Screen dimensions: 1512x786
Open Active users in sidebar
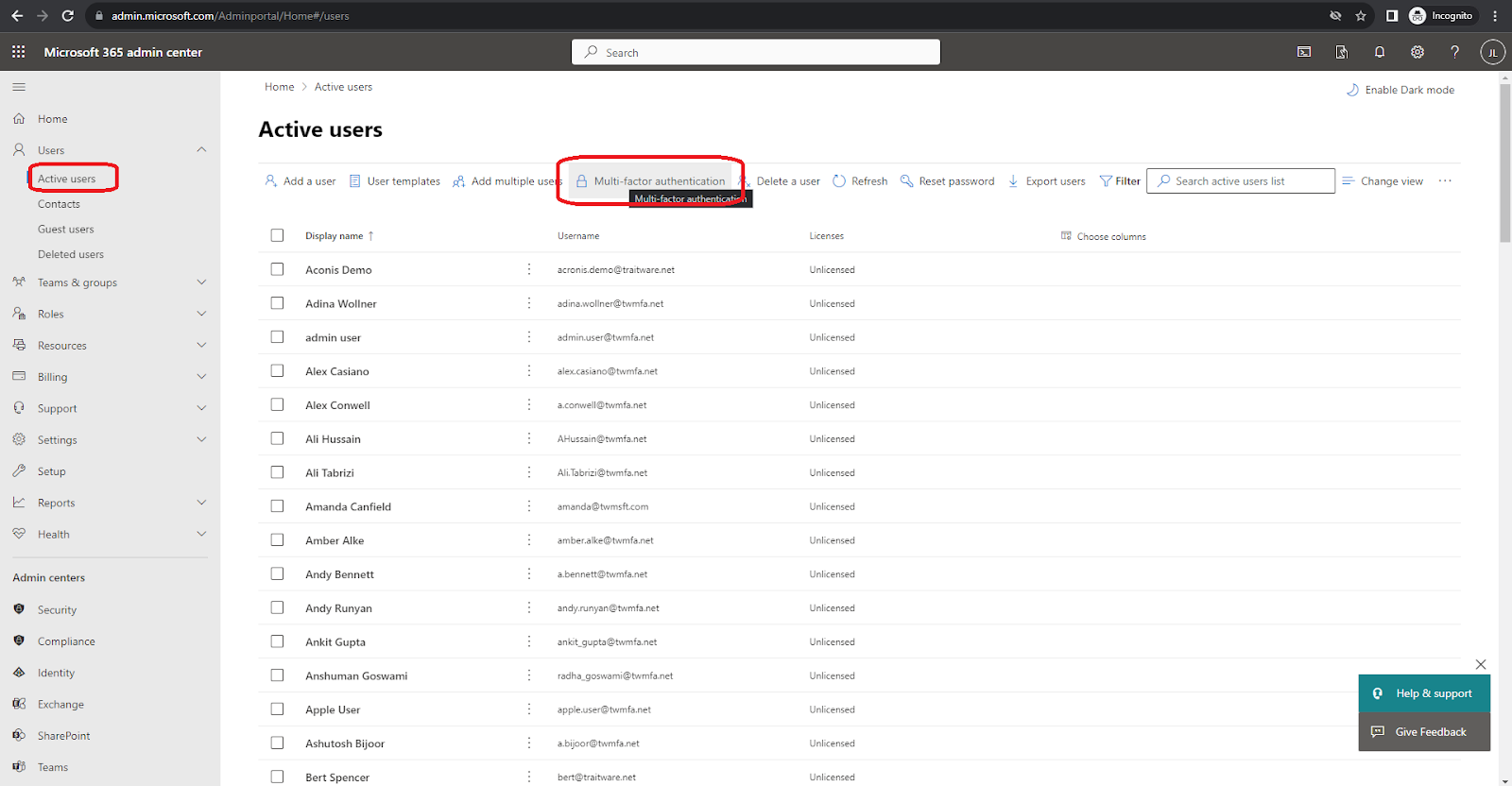[x=66, y=179]
